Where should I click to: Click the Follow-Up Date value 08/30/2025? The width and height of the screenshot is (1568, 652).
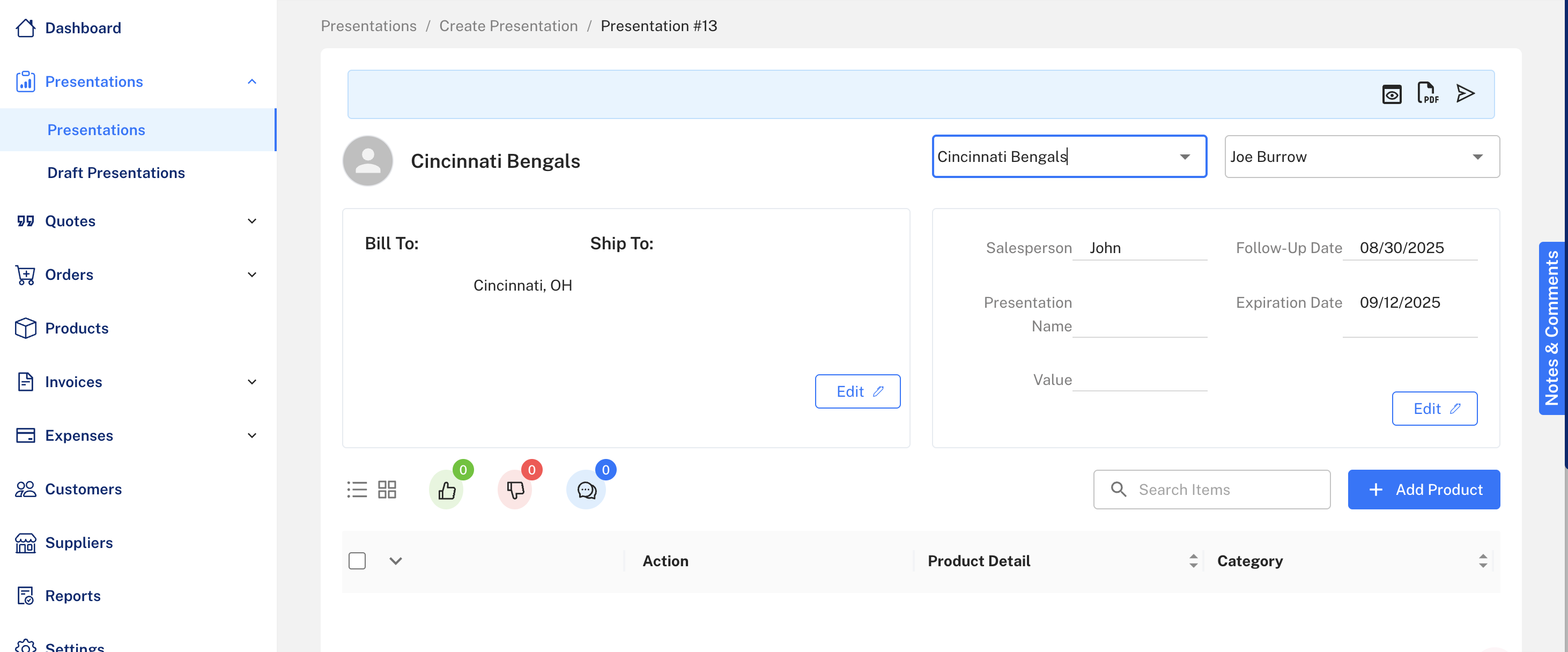(1402, 248)
